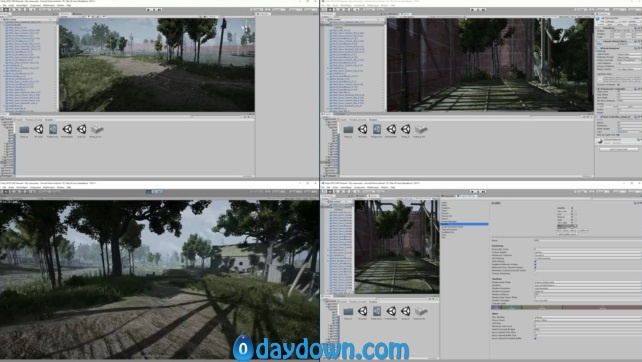Screen dimensions: 642x362
Task: Switch to the Game tab in the top-right editor
Action: [405, 14]
